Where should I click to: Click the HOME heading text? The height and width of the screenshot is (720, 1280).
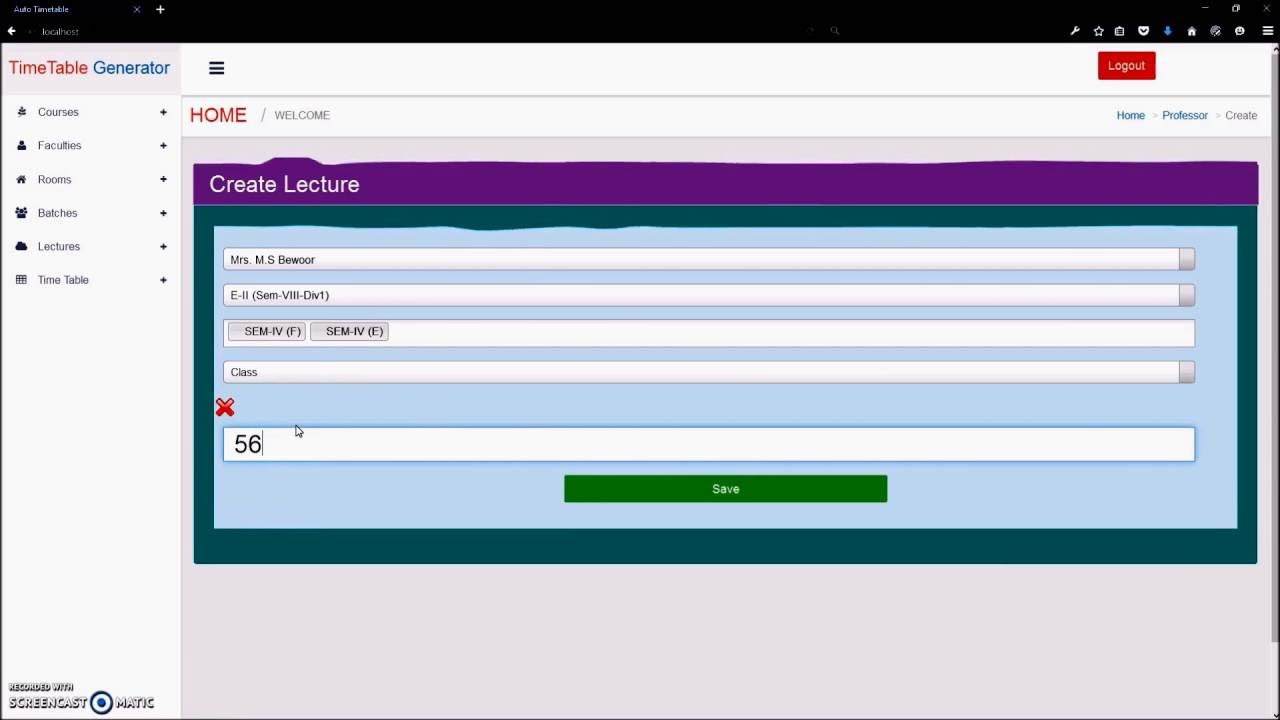[x=218, y=115]
